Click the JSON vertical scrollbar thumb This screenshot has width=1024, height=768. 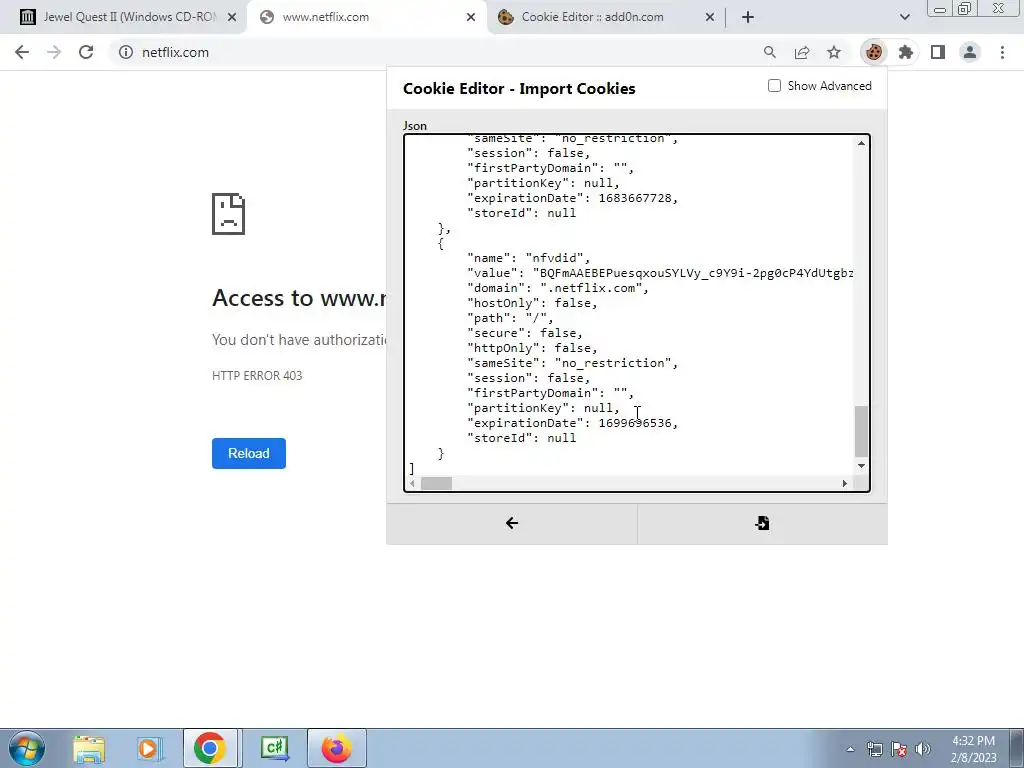click(x=861, y=431)
